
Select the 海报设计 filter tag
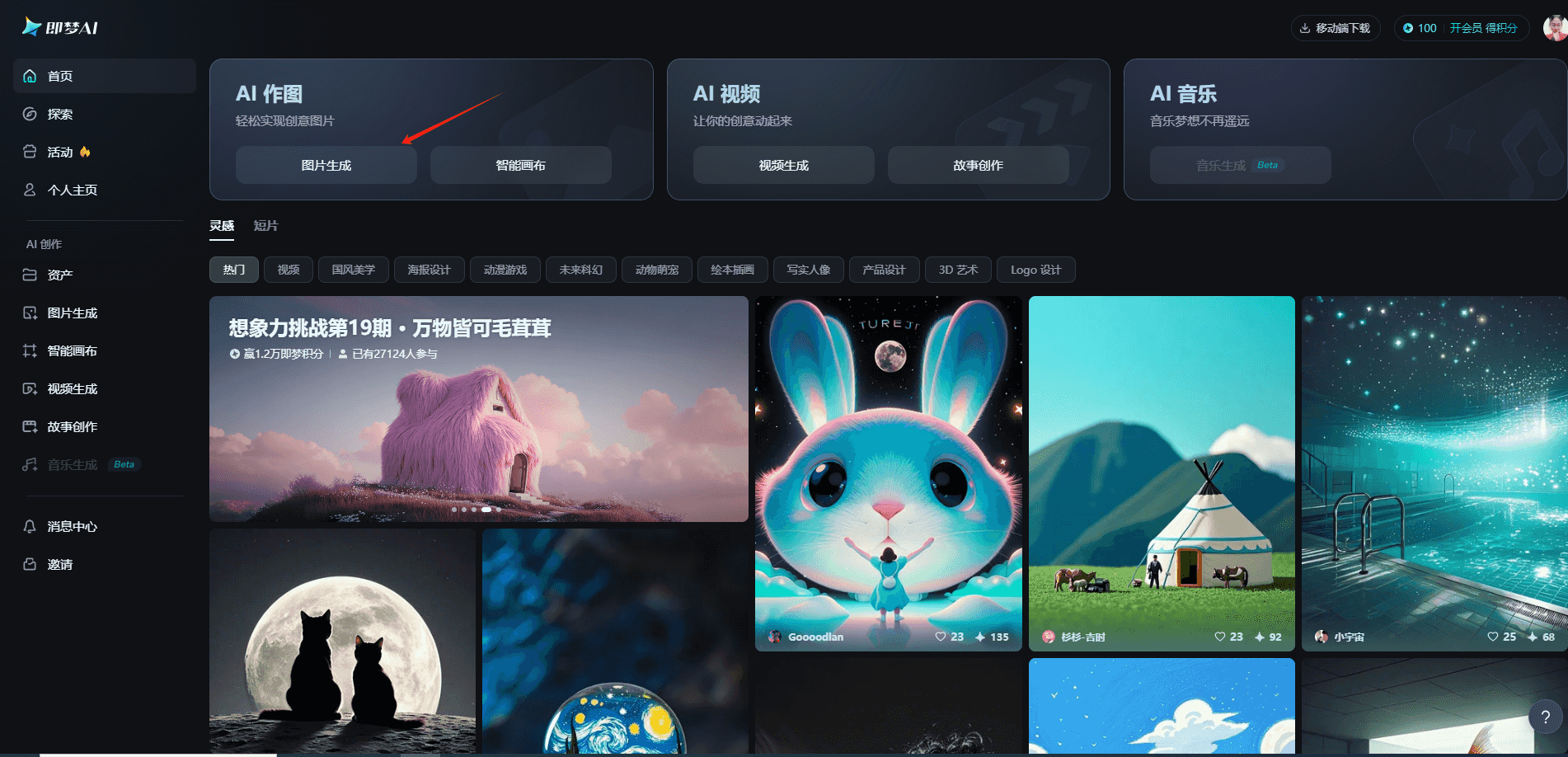tap(430, 270)
